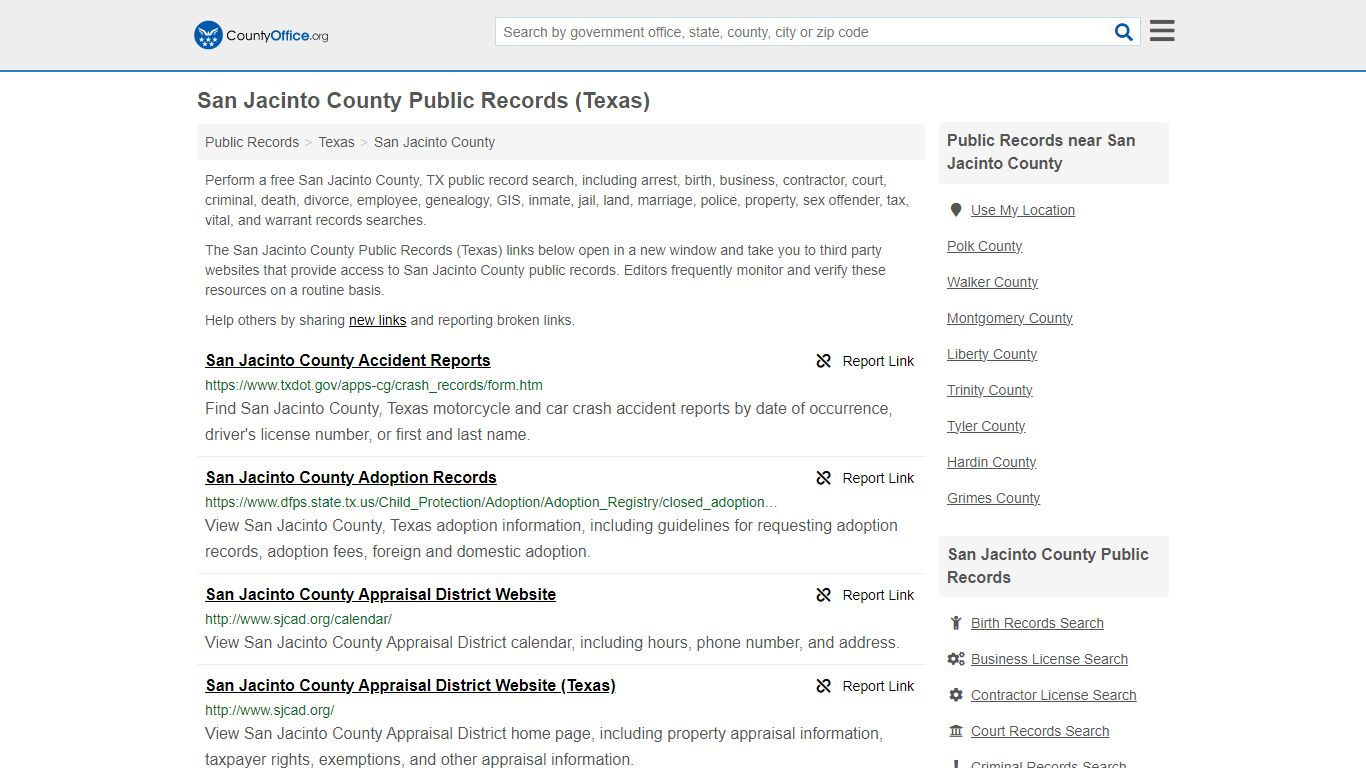Click the description about adoption fees
Image resolution: width=1366 pixels, height=768 pixels.
pyautogui.click(x=552, y=539)
